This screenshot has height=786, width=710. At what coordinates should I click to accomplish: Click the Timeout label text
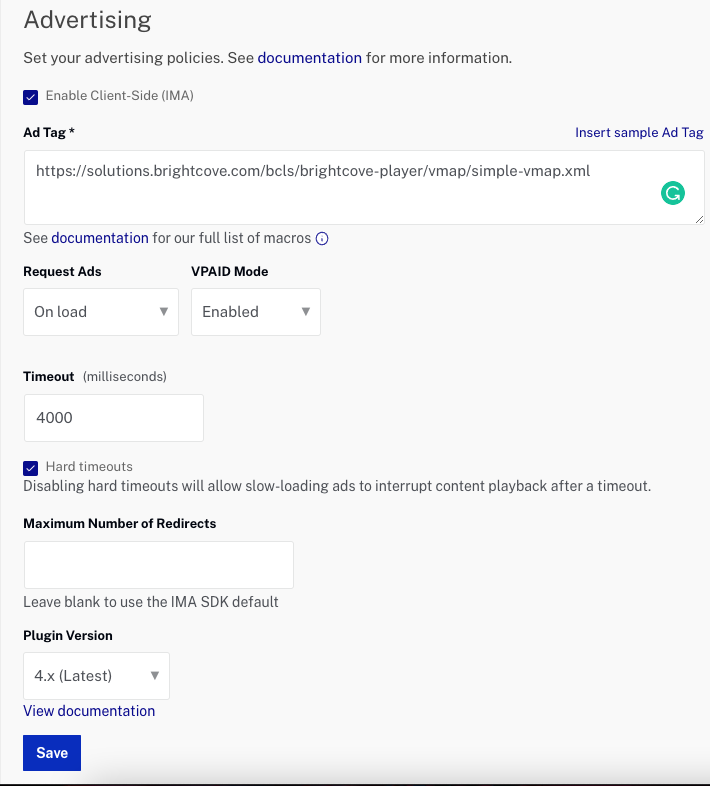click(x=49, y=377)
